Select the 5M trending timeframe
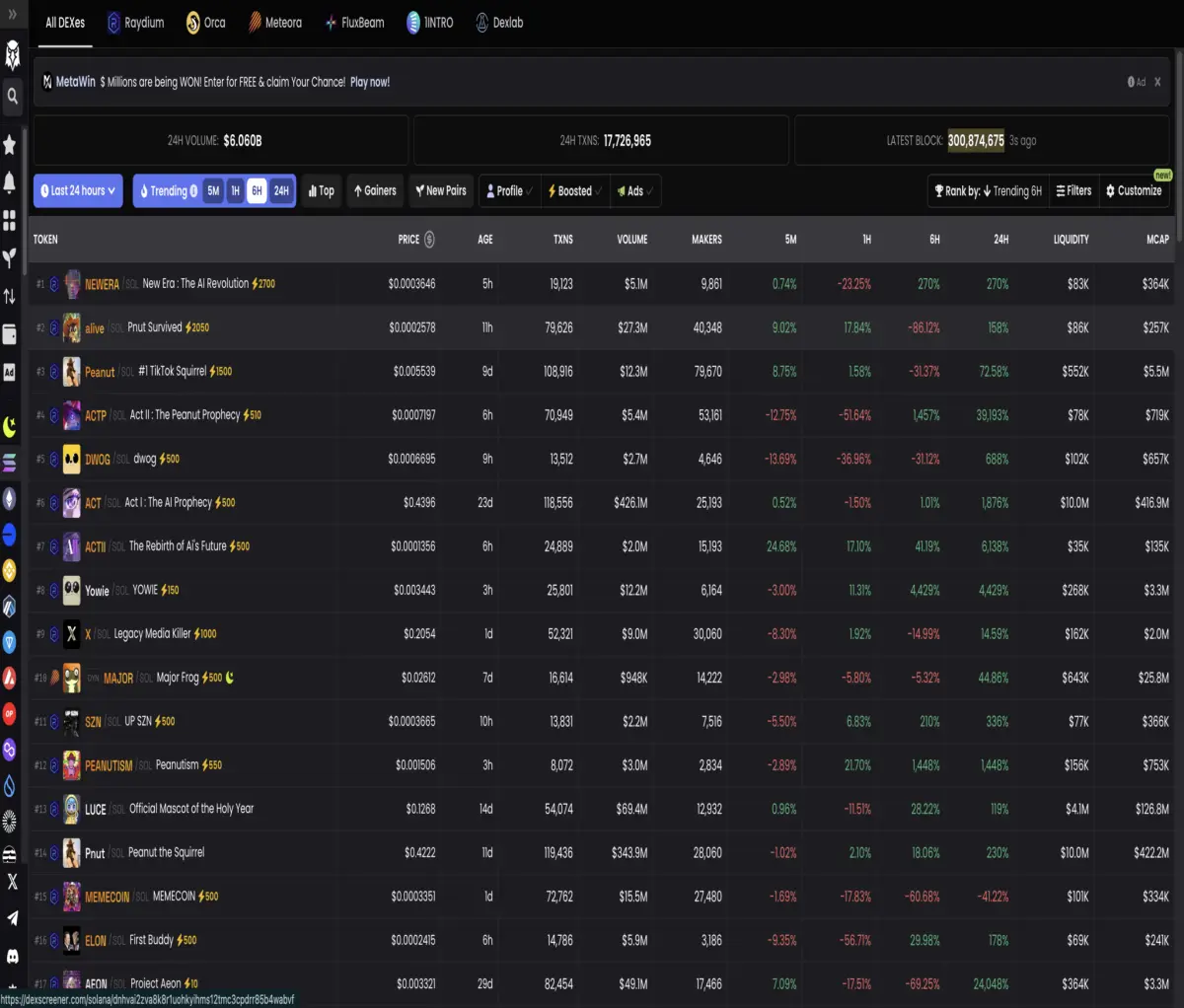The width and height of the screenshot is (1184, 1008). click(213, 191)
